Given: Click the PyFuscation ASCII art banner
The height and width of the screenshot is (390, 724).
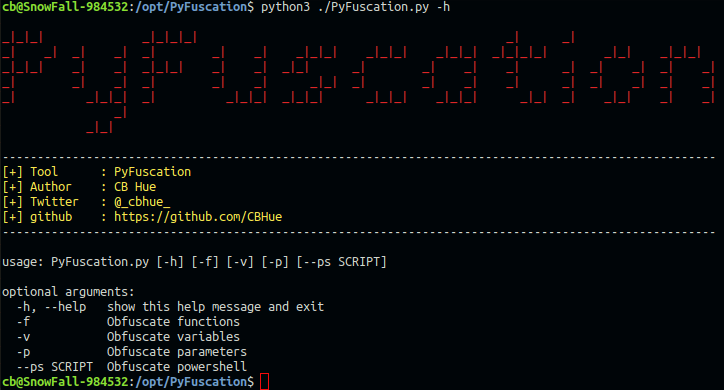Looking at the screenshot, I should [358, 82].
